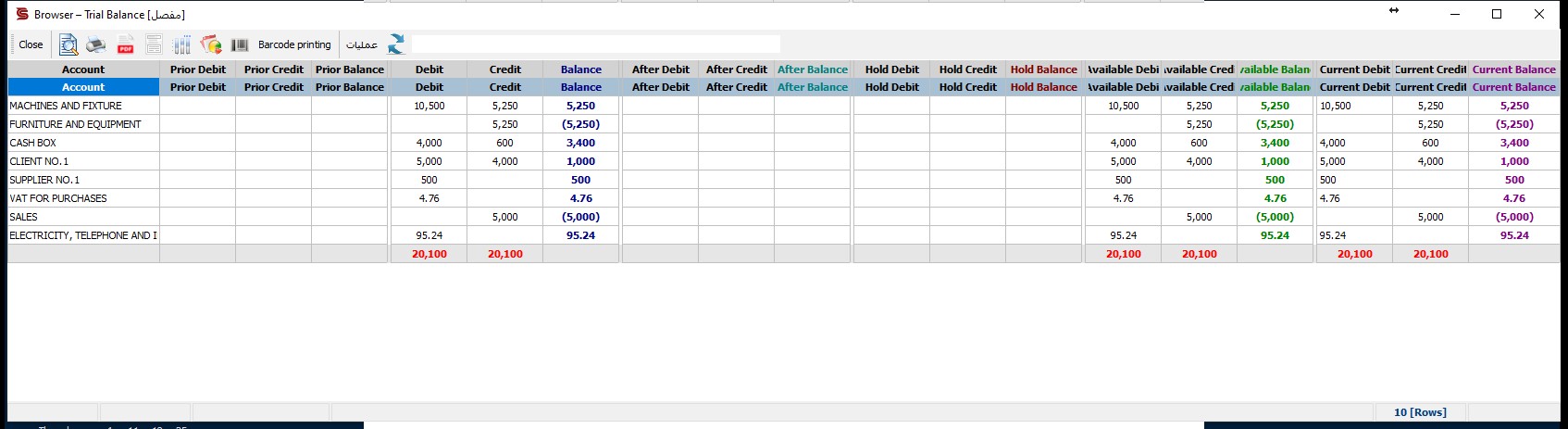Click the colored tags icon

tap(211, 44)
